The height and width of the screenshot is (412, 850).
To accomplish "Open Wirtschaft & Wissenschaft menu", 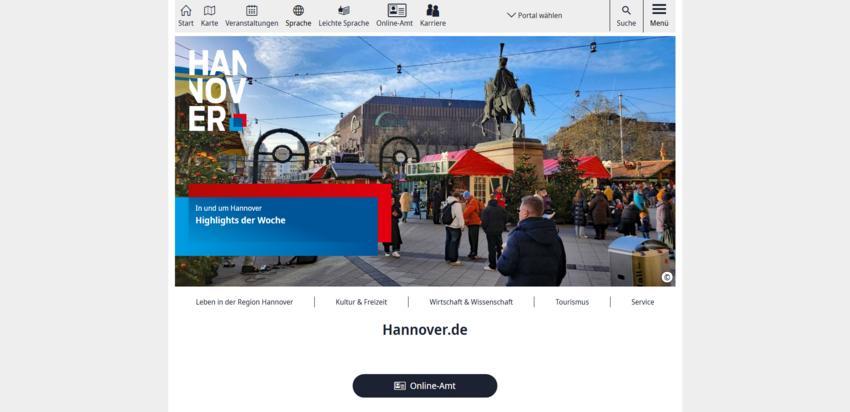I will pyautogui.click(x=471, y=302).
